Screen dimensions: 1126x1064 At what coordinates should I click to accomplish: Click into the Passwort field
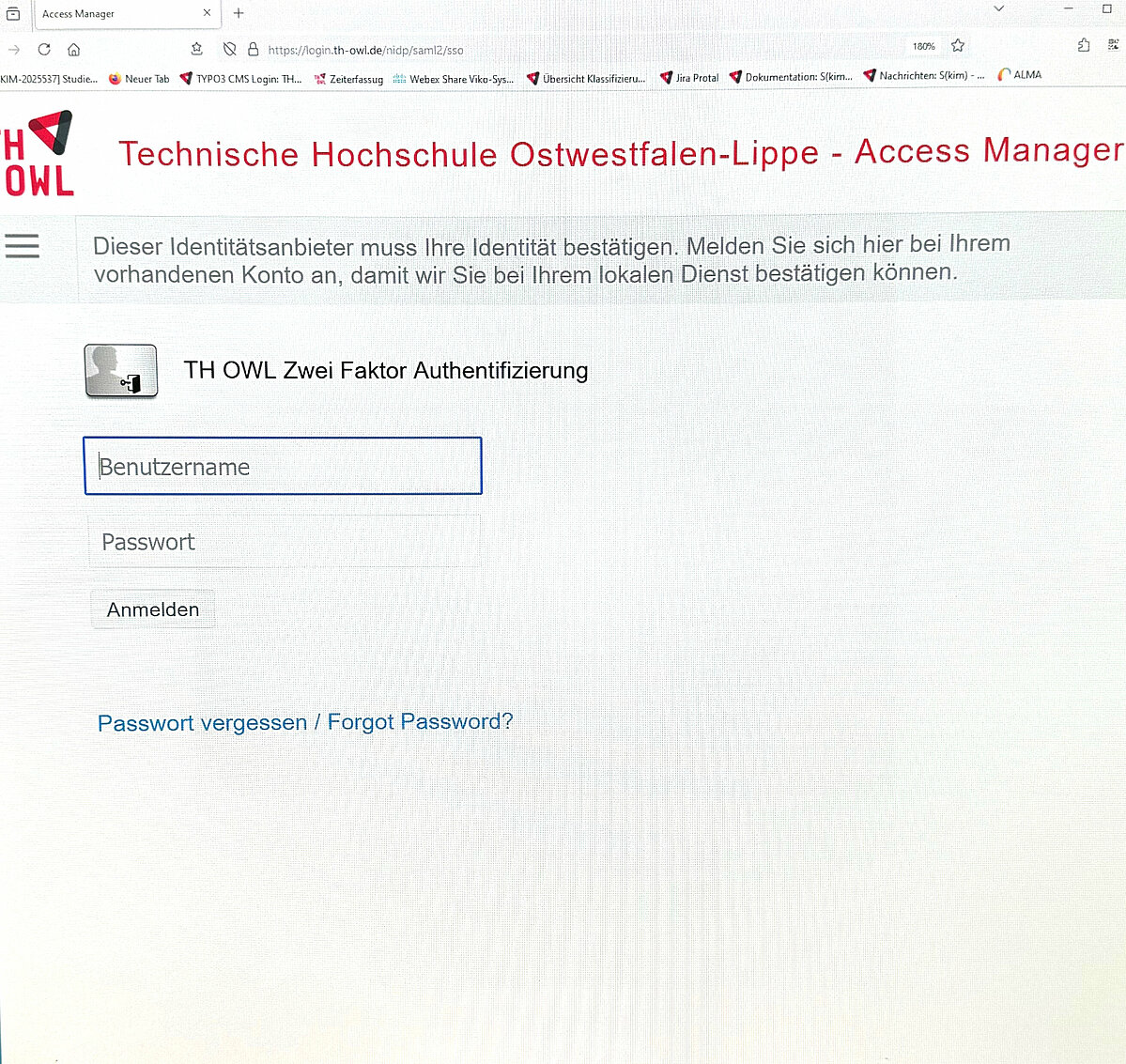pos(285,542)
